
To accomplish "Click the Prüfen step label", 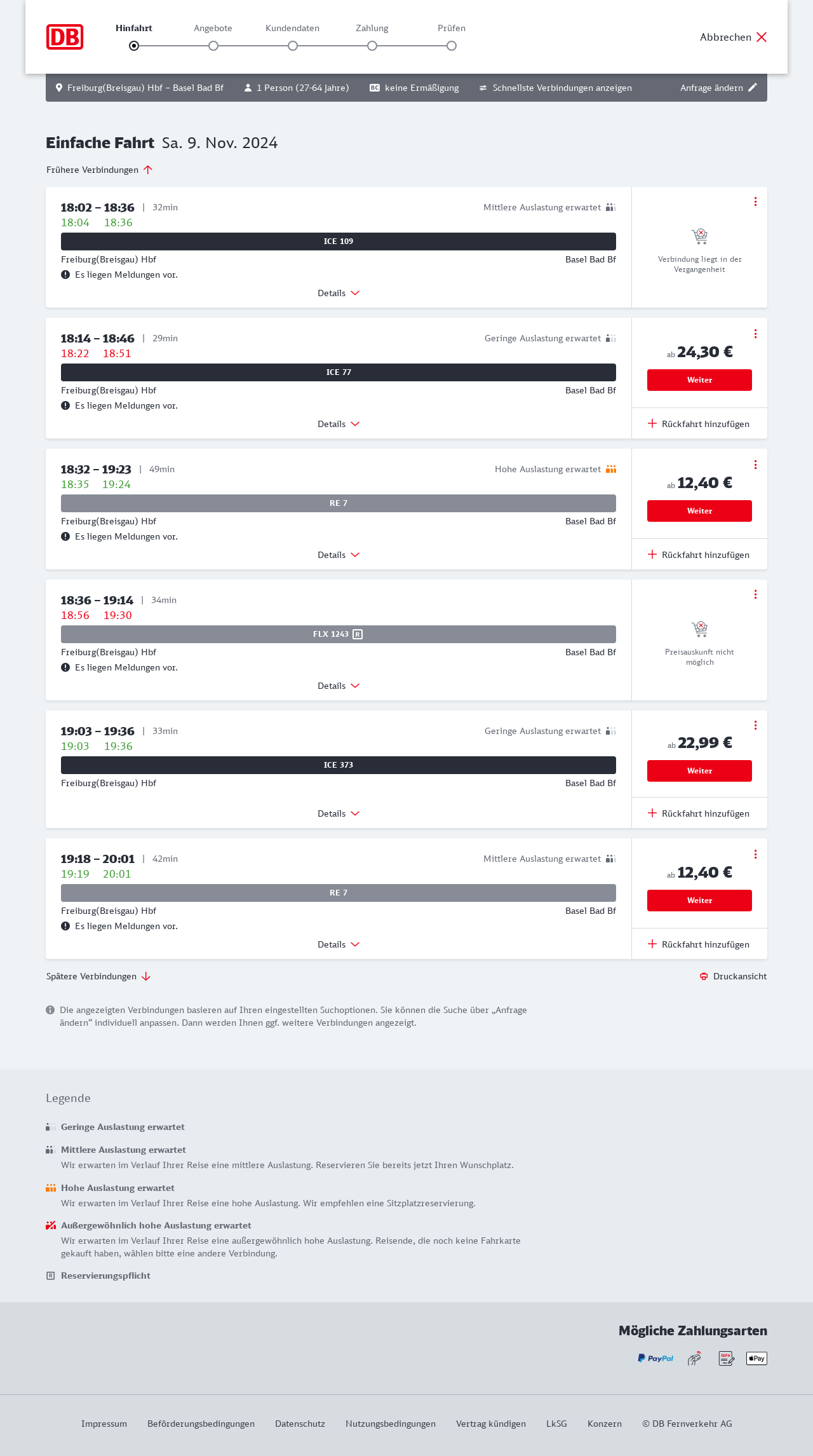I will [x=452, y=28].
